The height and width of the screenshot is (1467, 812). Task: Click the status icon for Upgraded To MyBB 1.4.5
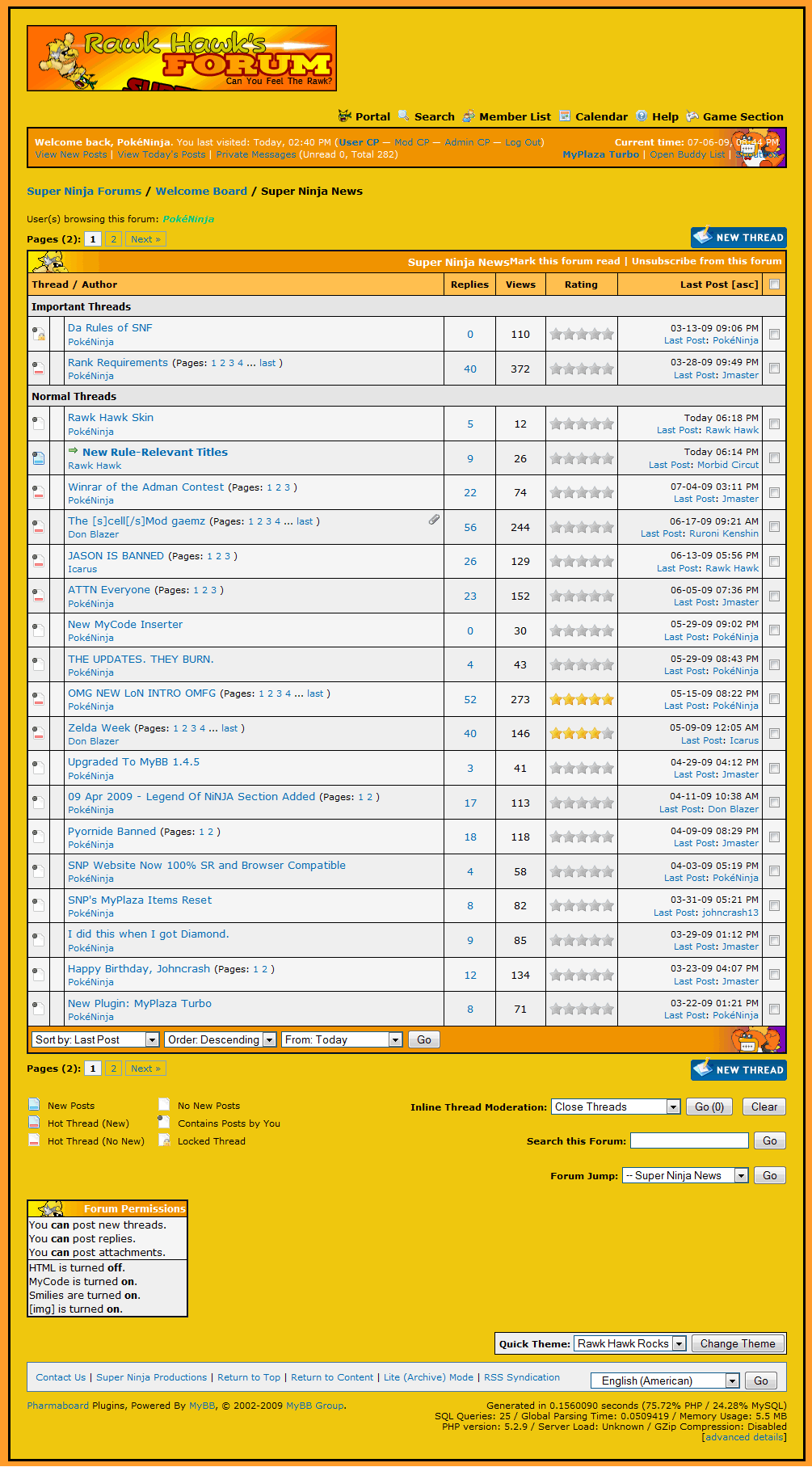(x=38, y=768)
